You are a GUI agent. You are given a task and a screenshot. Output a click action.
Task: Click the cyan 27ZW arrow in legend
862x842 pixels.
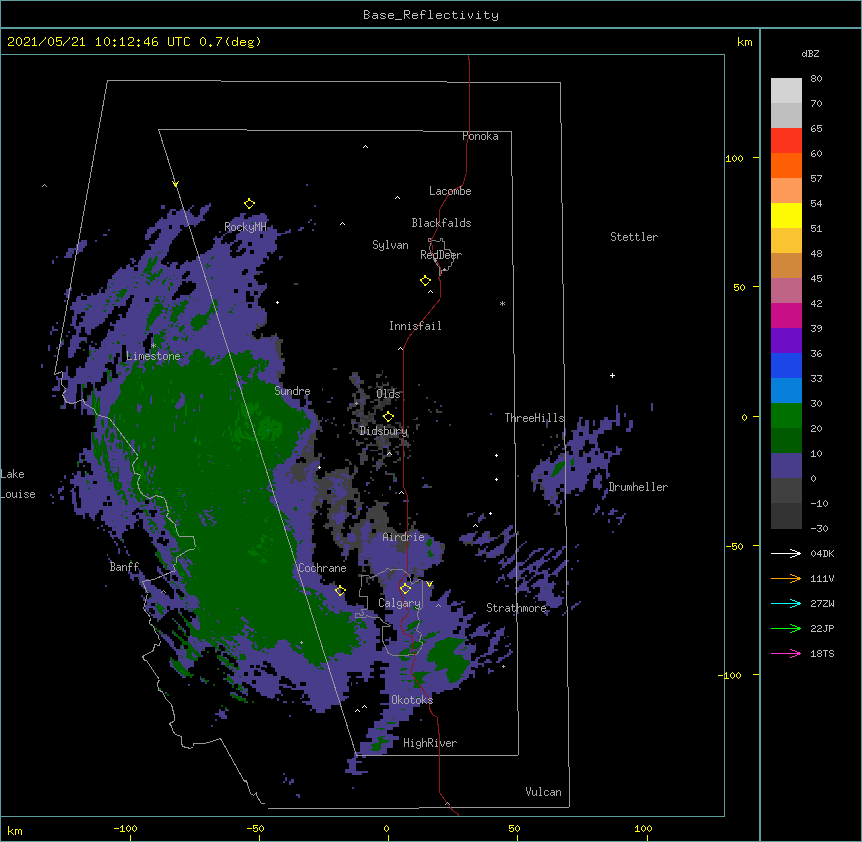coord(786,603)
